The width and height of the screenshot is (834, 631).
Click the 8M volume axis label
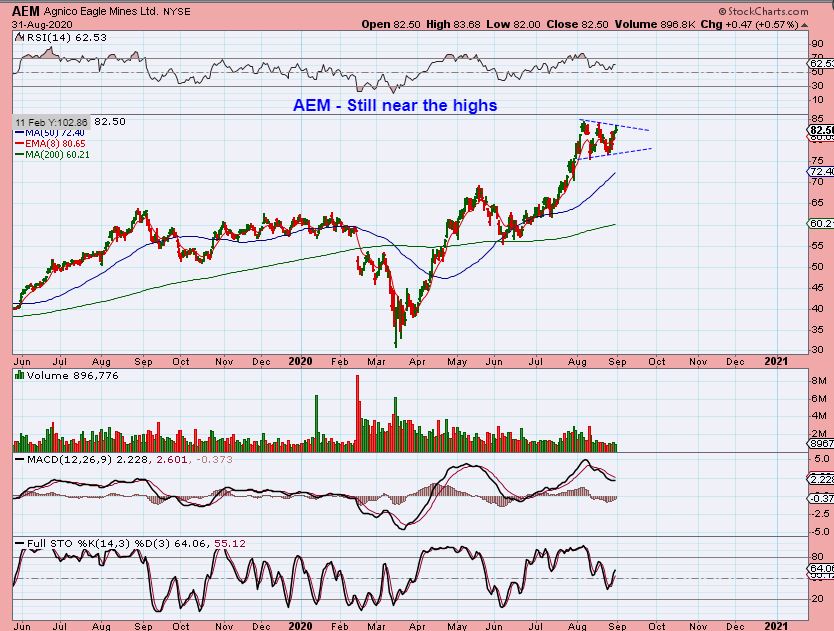819,381
